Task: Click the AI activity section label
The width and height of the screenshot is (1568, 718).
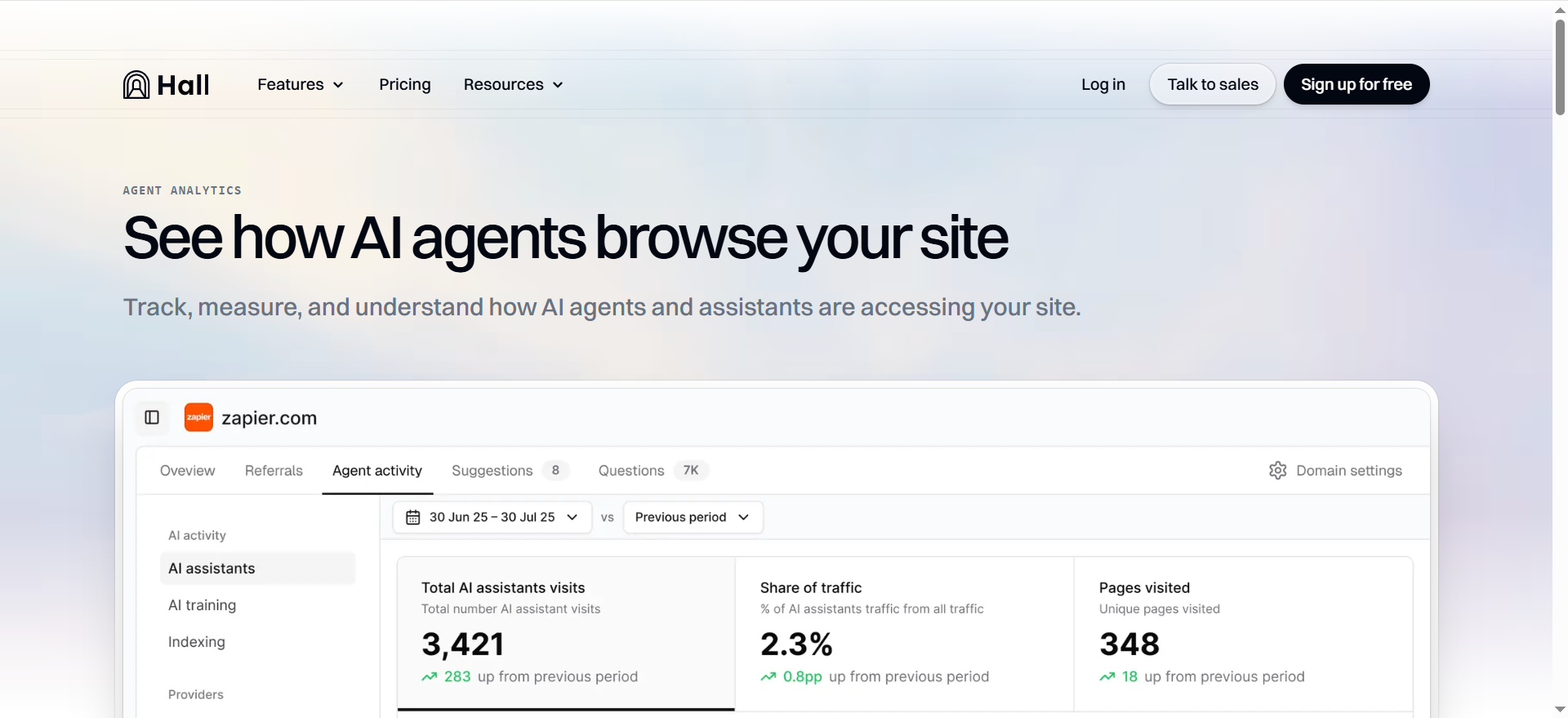Action: point(197,535)
